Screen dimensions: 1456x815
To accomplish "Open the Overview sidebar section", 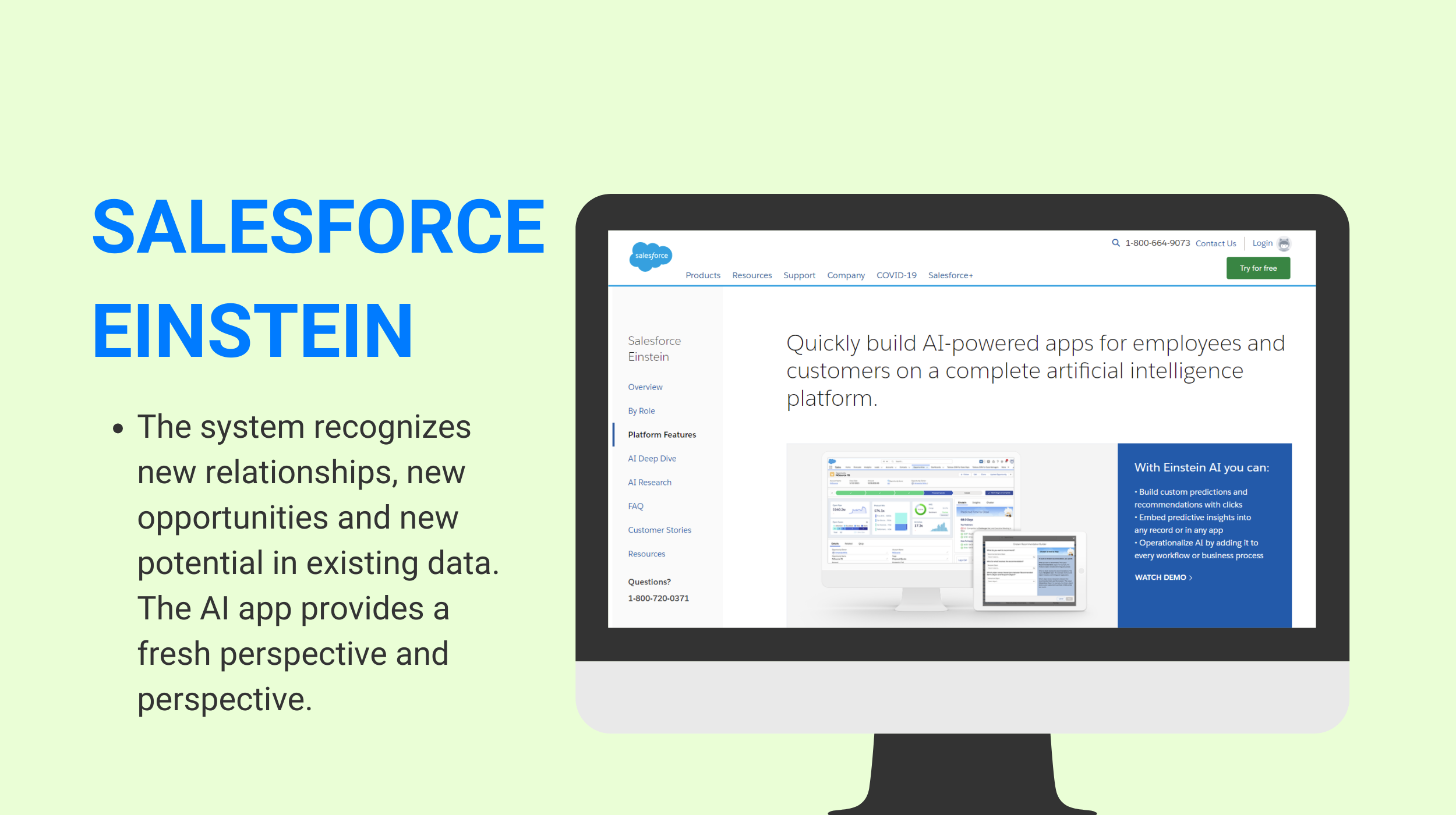I will click(x=644, y=387).
